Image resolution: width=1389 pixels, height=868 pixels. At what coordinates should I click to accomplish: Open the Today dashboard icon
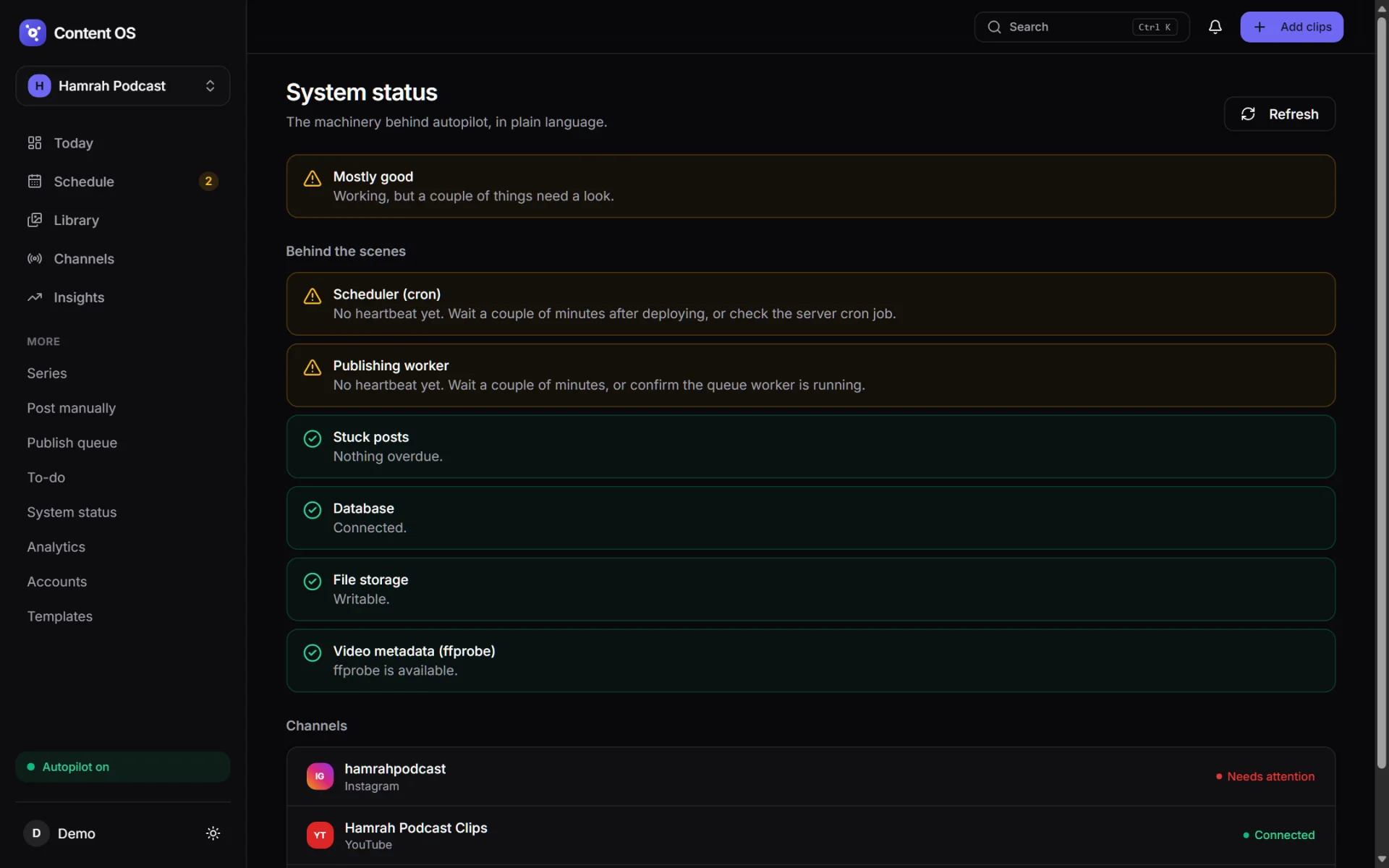coord(35,143)
